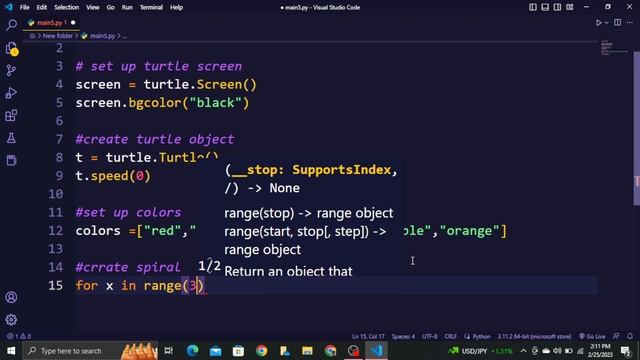
Task: Open File Explorer from taskbar
Action: (307, 351)
